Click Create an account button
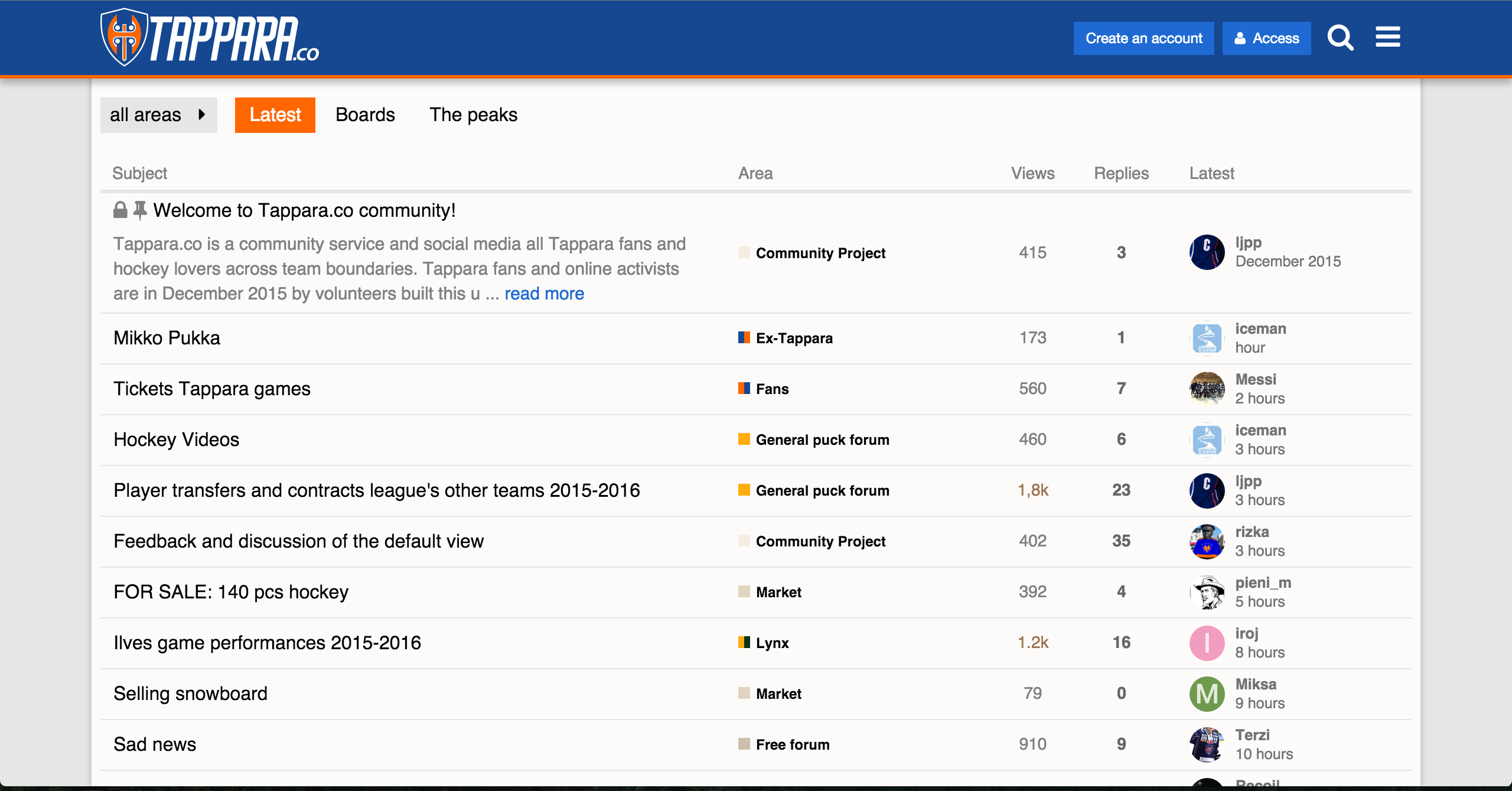 [1143, 38]
